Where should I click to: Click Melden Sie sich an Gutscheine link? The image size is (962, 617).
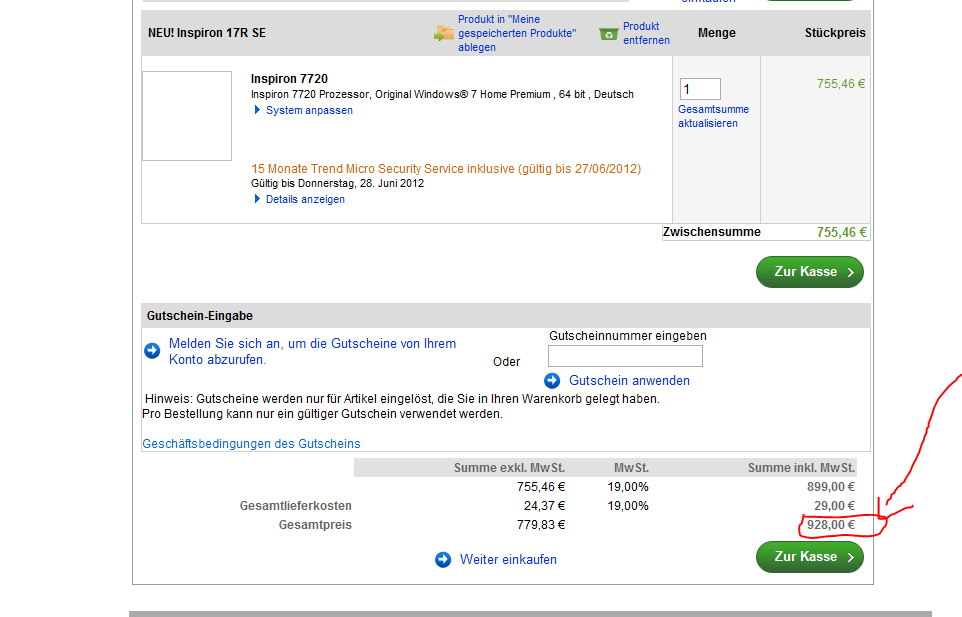tap(312, 351)
